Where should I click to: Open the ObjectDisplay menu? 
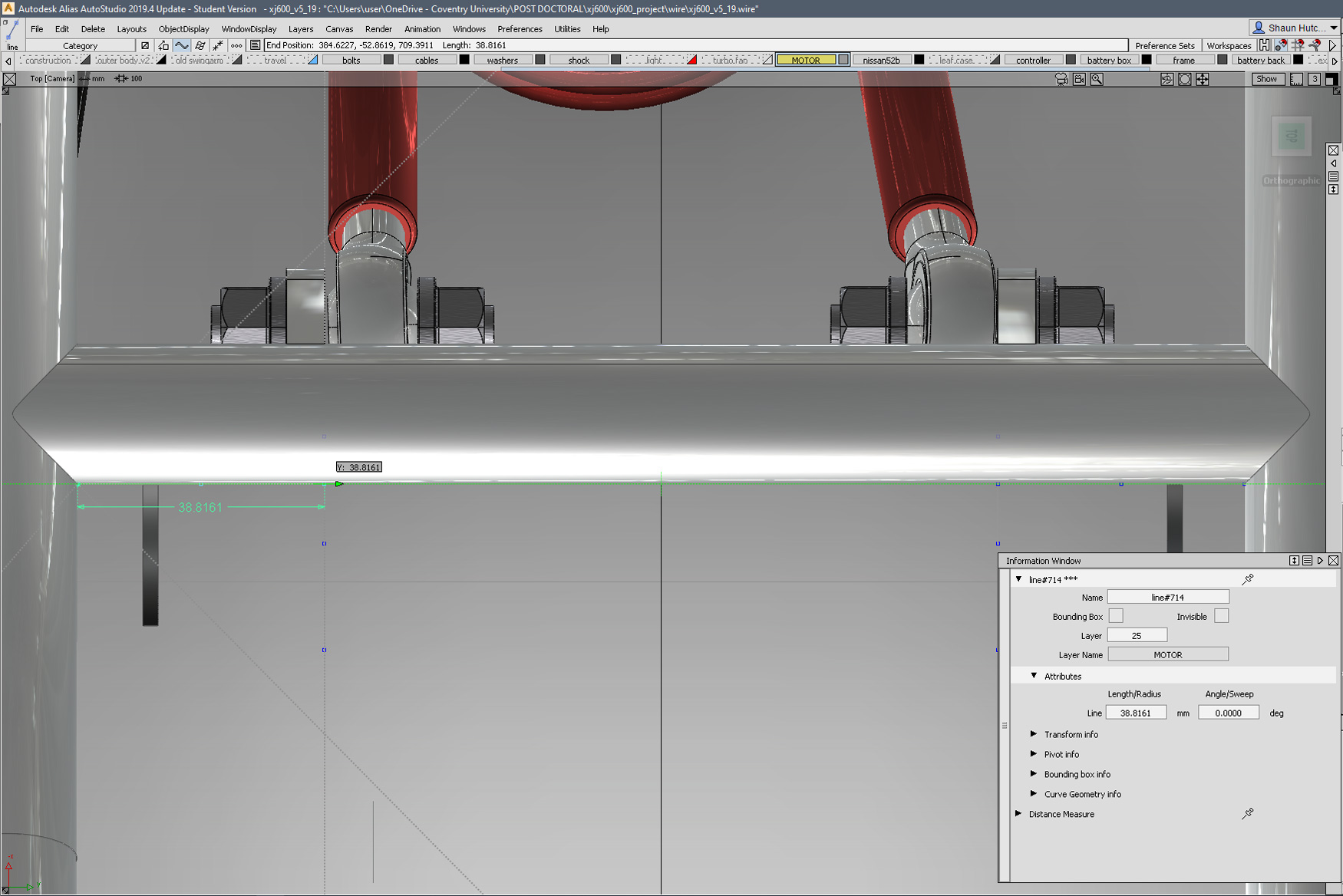pos(183,29)
